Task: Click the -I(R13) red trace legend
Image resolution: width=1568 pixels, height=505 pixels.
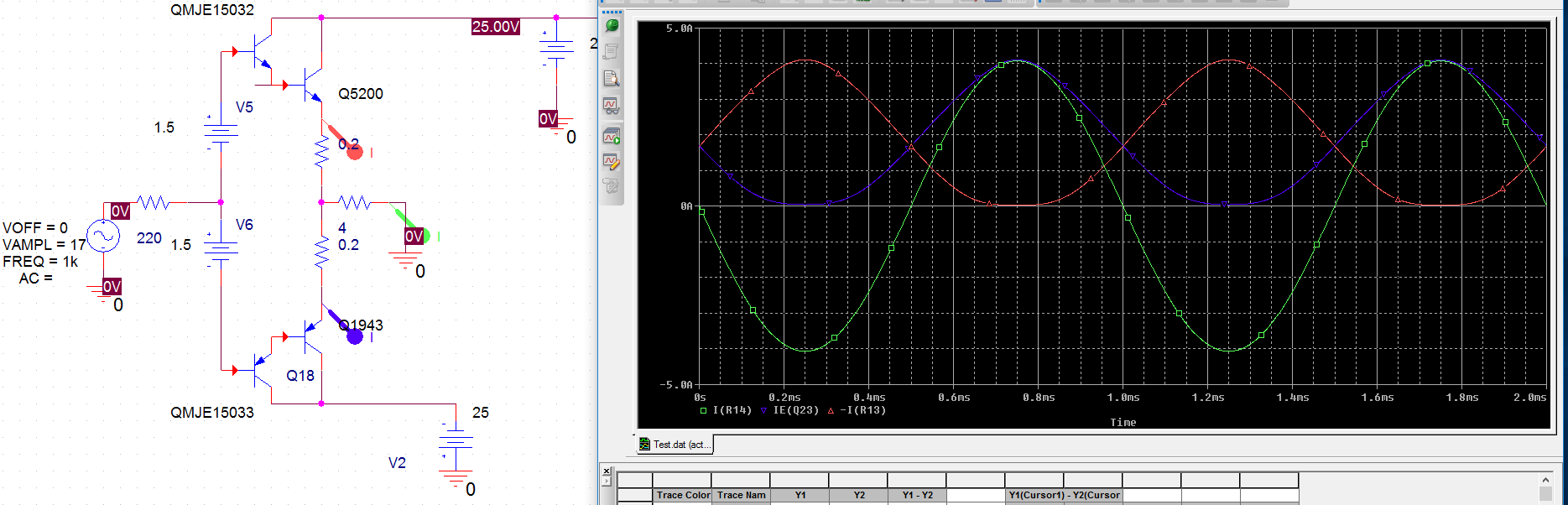Action: tap(857, 410)
